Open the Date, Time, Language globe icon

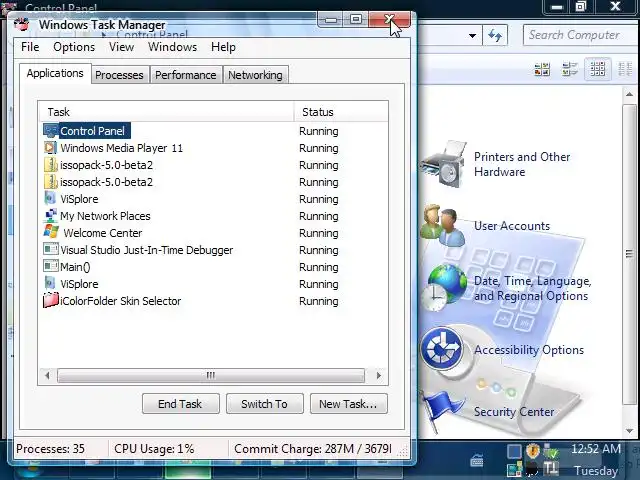tap(446, 287)
